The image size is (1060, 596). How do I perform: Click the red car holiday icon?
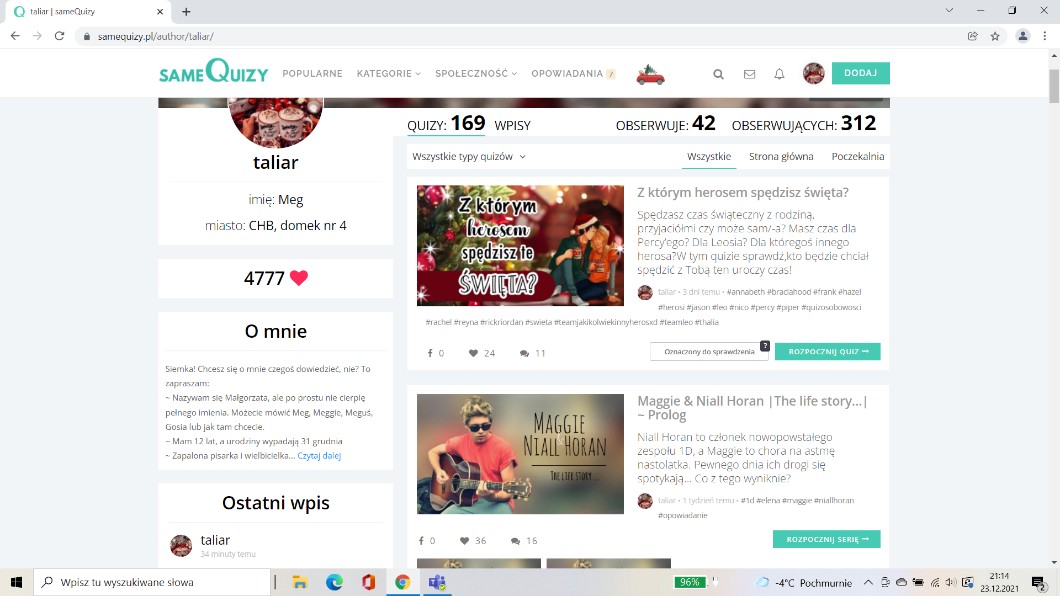[651, 74]
